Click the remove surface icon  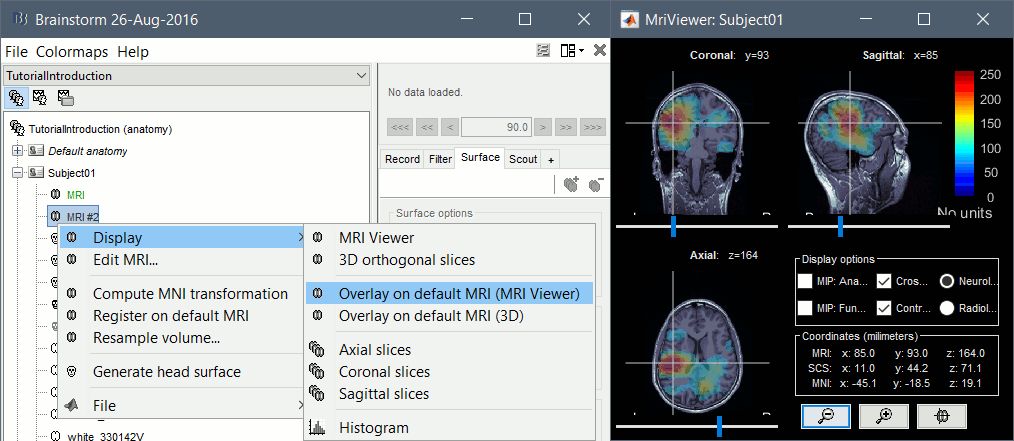coord(597,184)
